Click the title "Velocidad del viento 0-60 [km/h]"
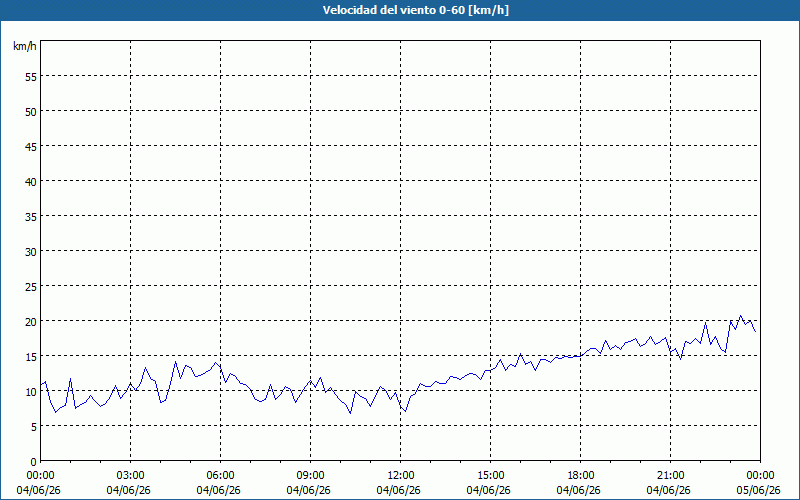The width and height of the screenshot is (800, 500). pos(415,10)
